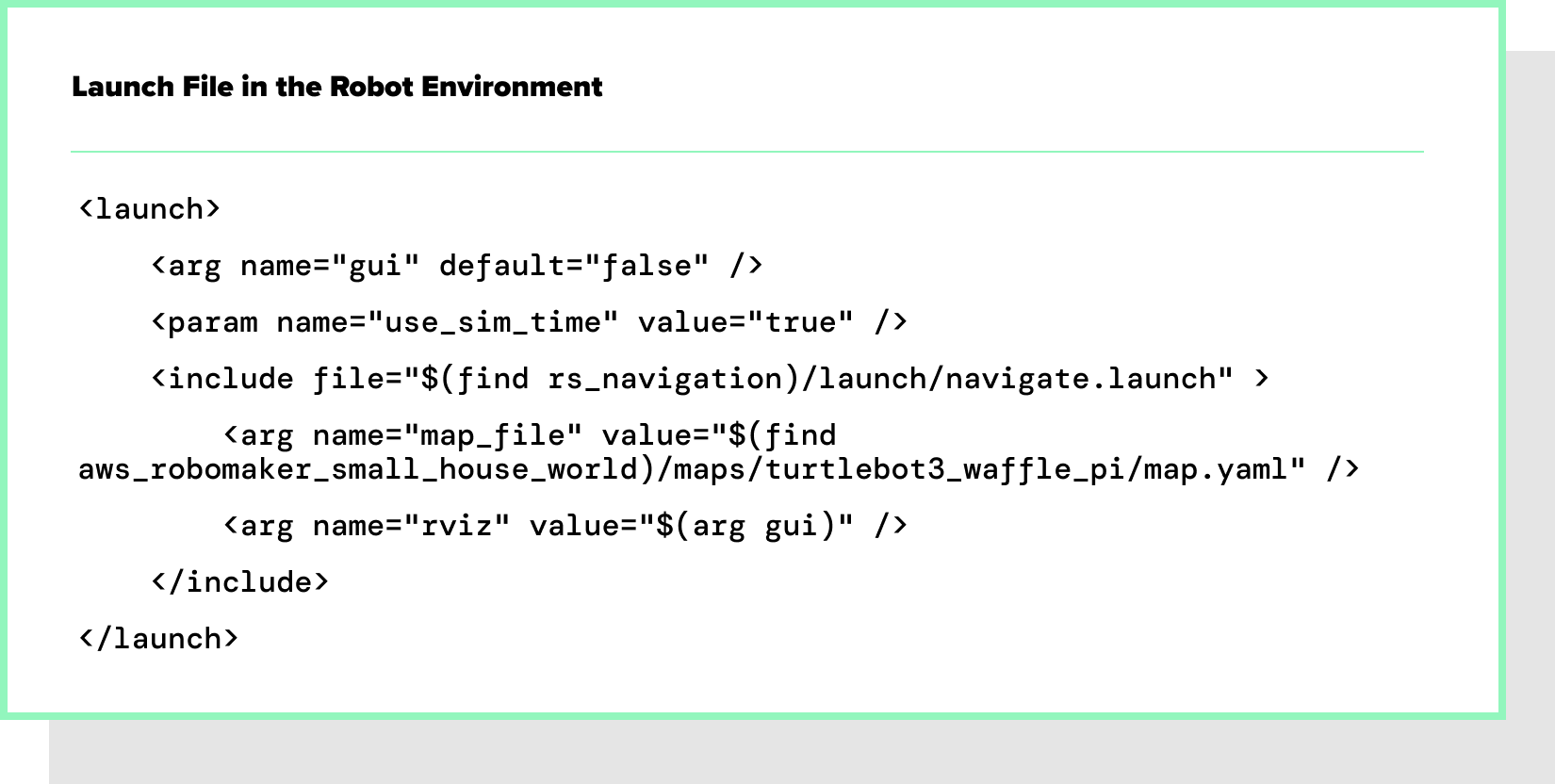Screen dimensions: 1555x784
Task: Click the arg name="map_file" line
Action: tap(530, 435)
